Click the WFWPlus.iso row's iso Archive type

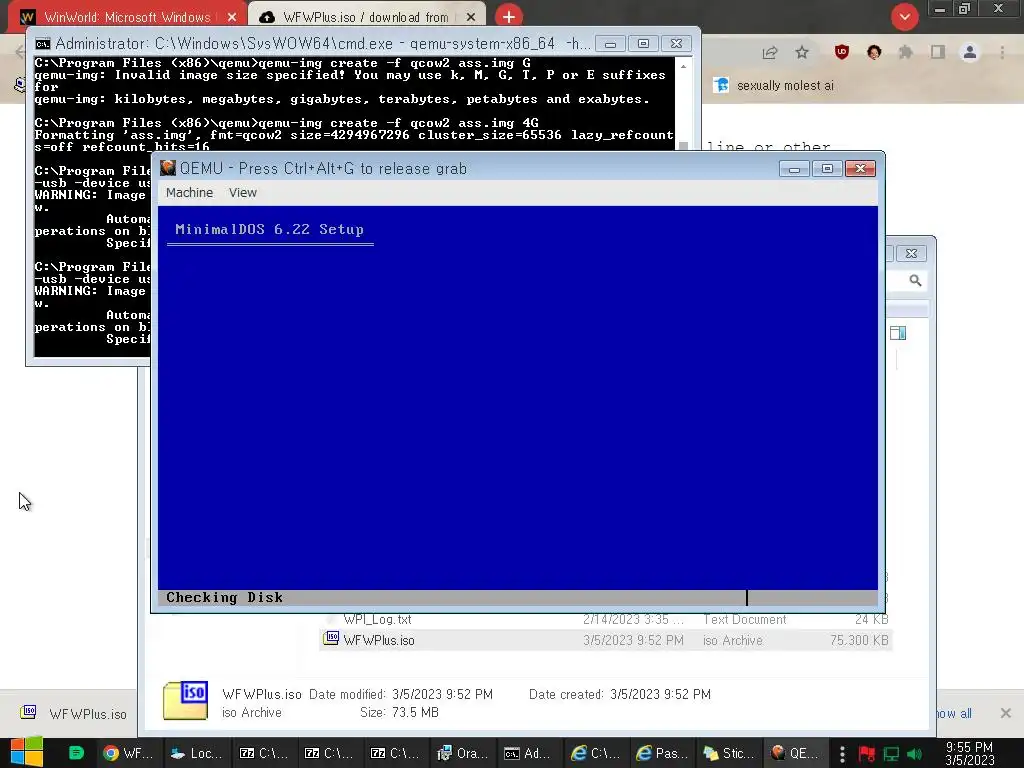click(x=733, y=641)
